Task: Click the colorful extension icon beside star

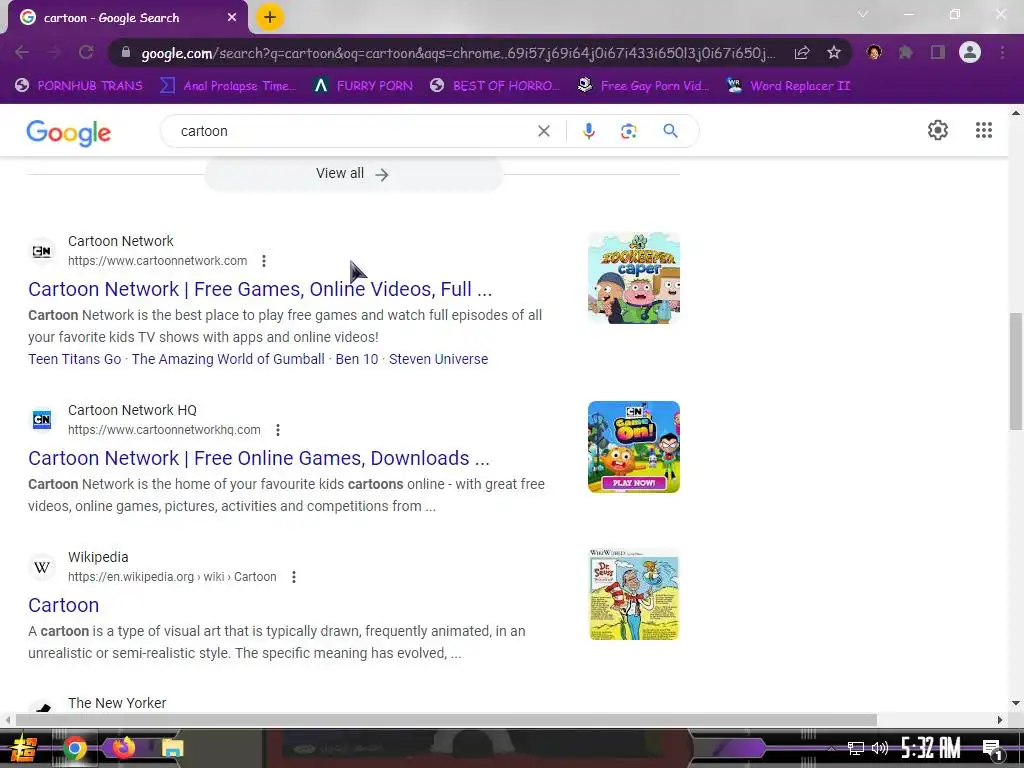Action: 874,52
